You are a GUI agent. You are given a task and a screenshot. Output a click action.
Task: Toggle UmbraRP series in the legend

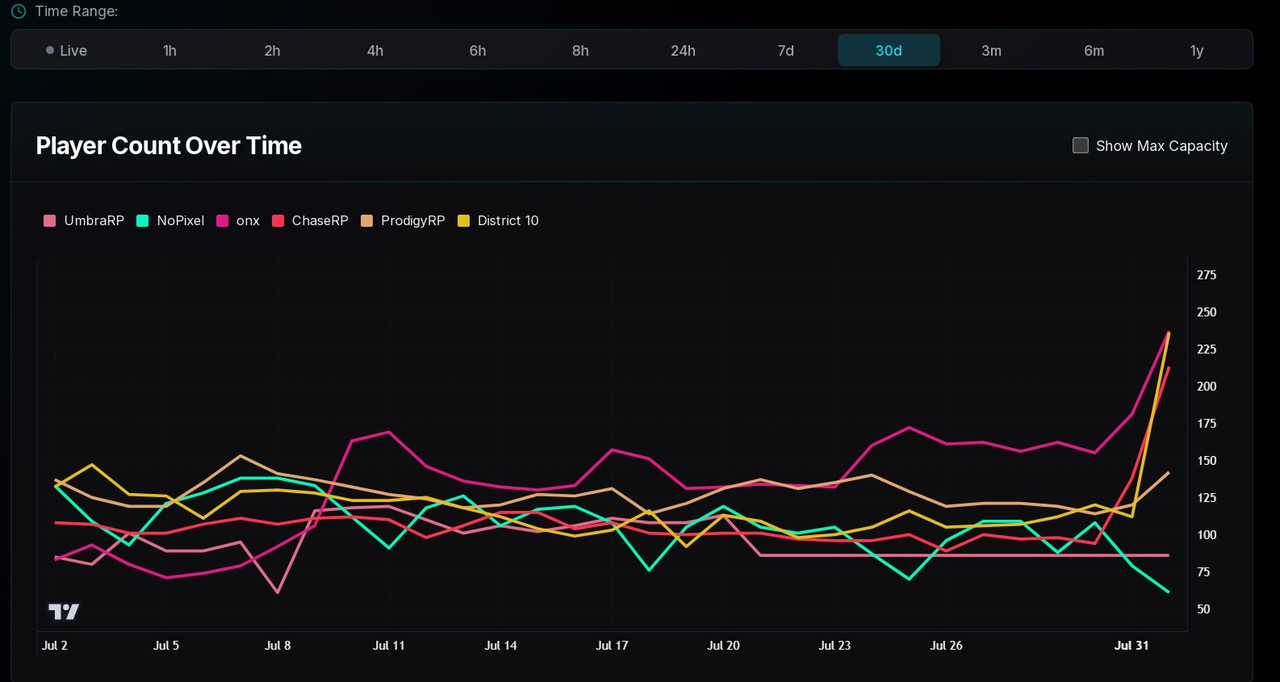pos(84,220)
